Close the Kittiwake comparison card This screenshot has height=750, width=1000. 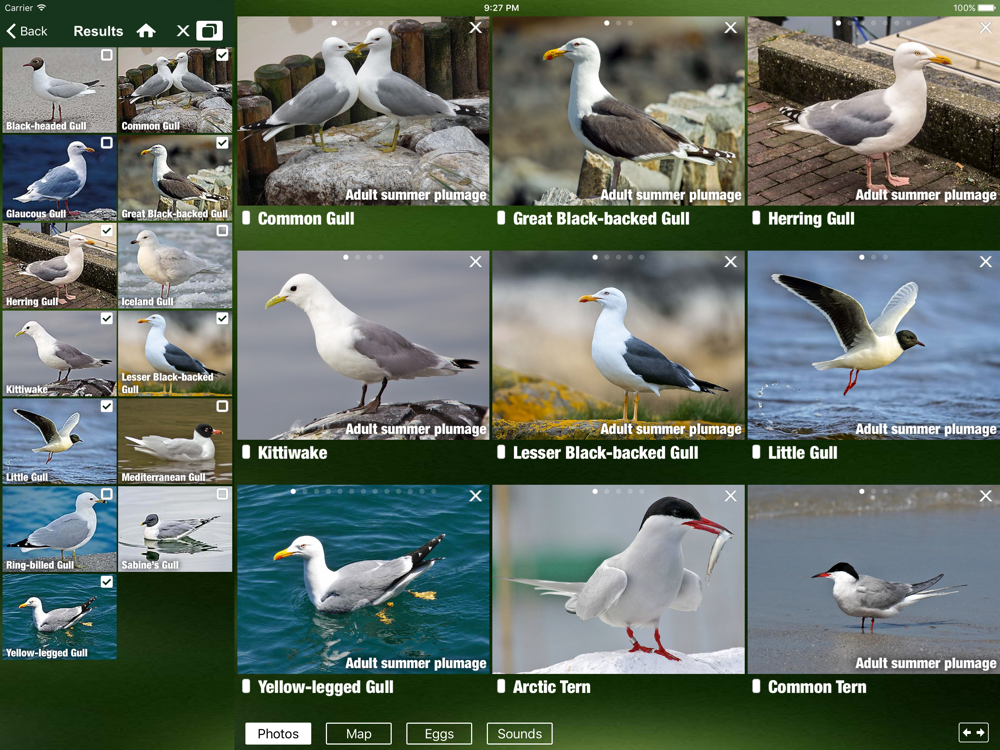coord(476,261)
